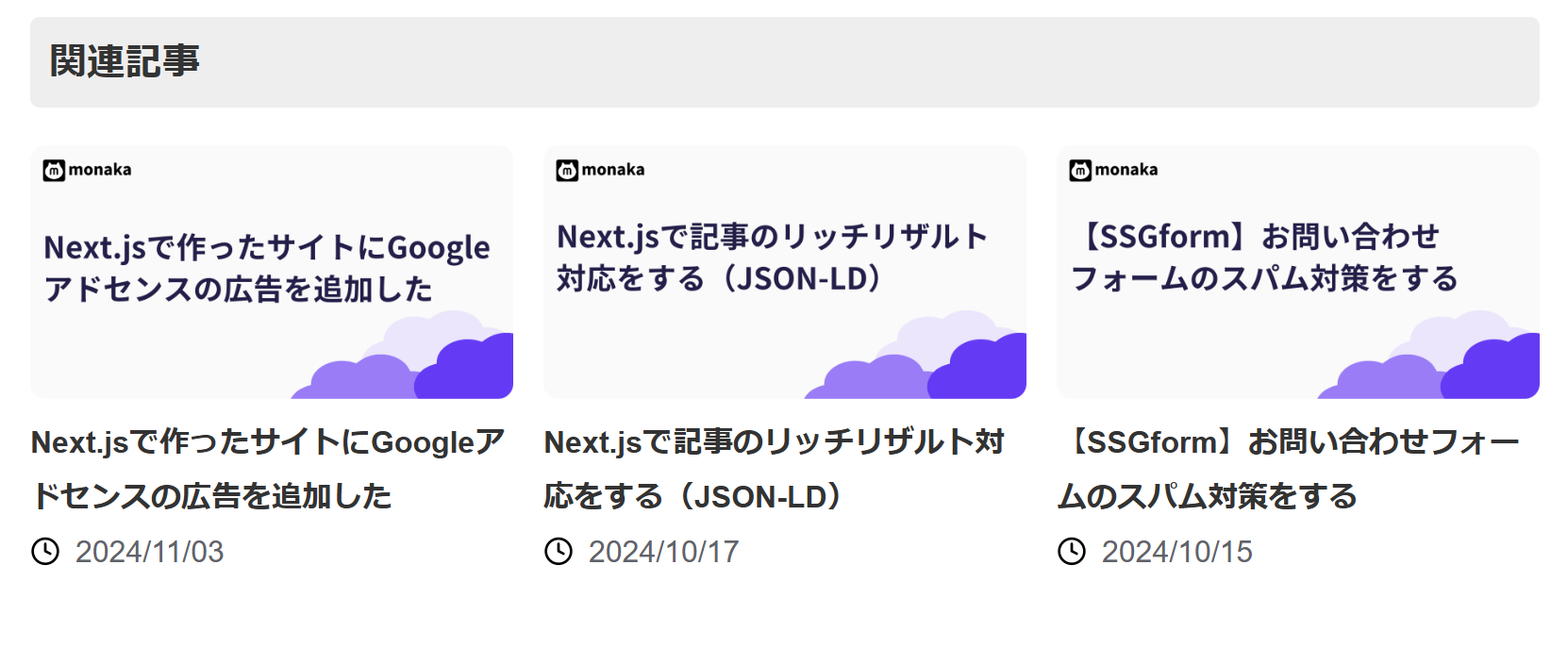The image size is (1568, 648).
Task: Click the clock icon beside 2024/10/15
Action: tap(1072, 552)
